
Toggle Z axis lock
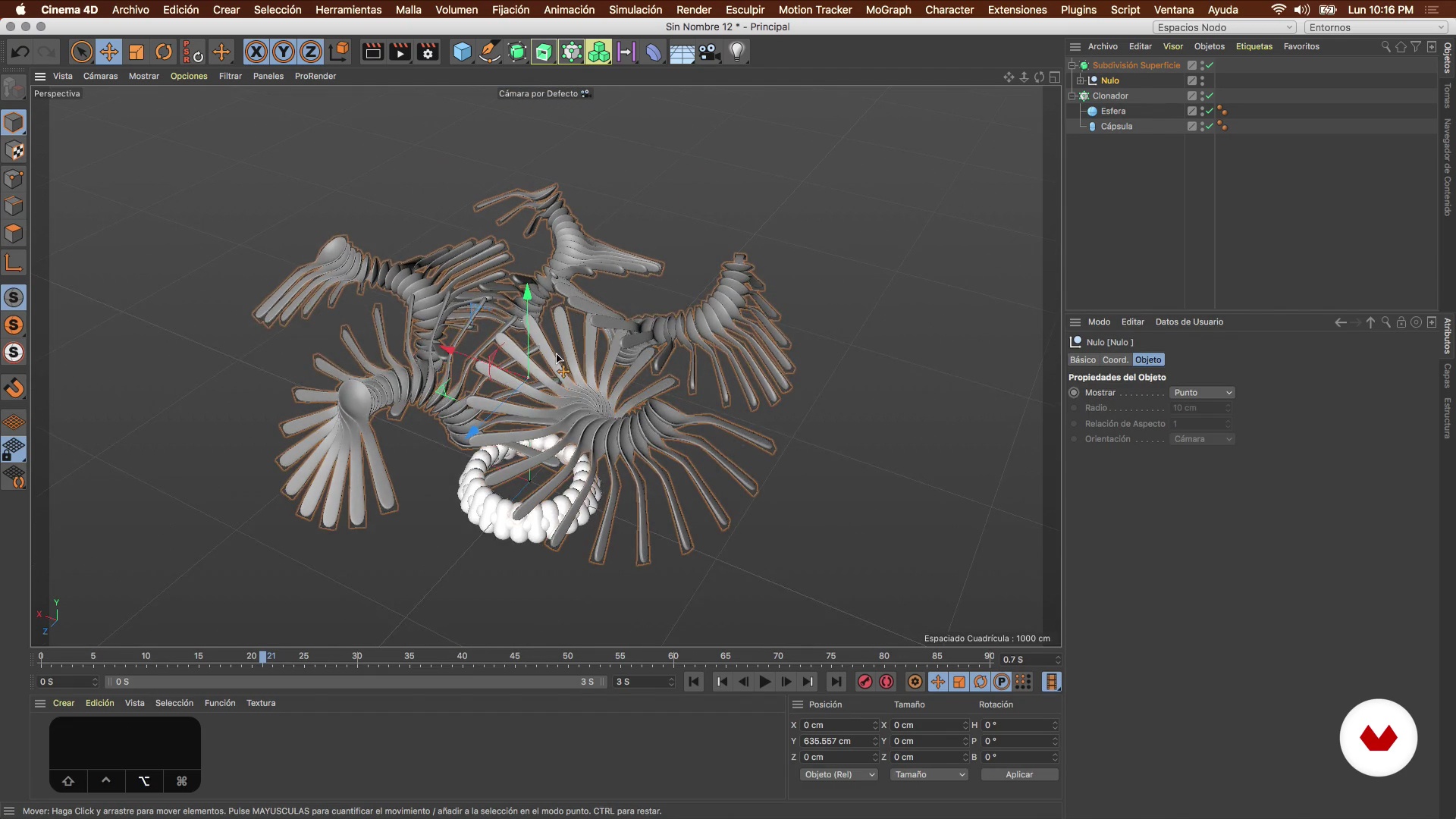[311, 52]
